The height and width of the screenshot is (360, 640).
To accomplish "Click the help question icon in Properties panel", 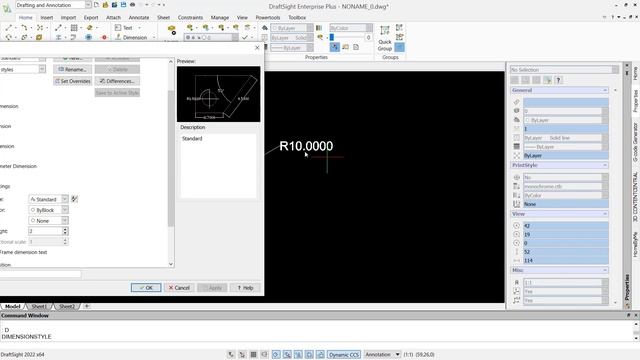I will pyautogui.click(x=558, y=80).
